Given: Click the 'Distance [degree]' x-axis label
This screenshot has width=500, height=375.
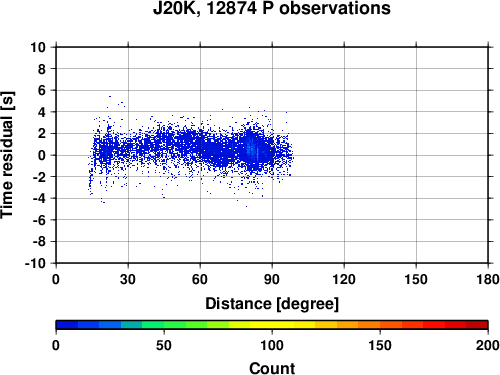Looking at the screenshot, I should coord(272,304).
